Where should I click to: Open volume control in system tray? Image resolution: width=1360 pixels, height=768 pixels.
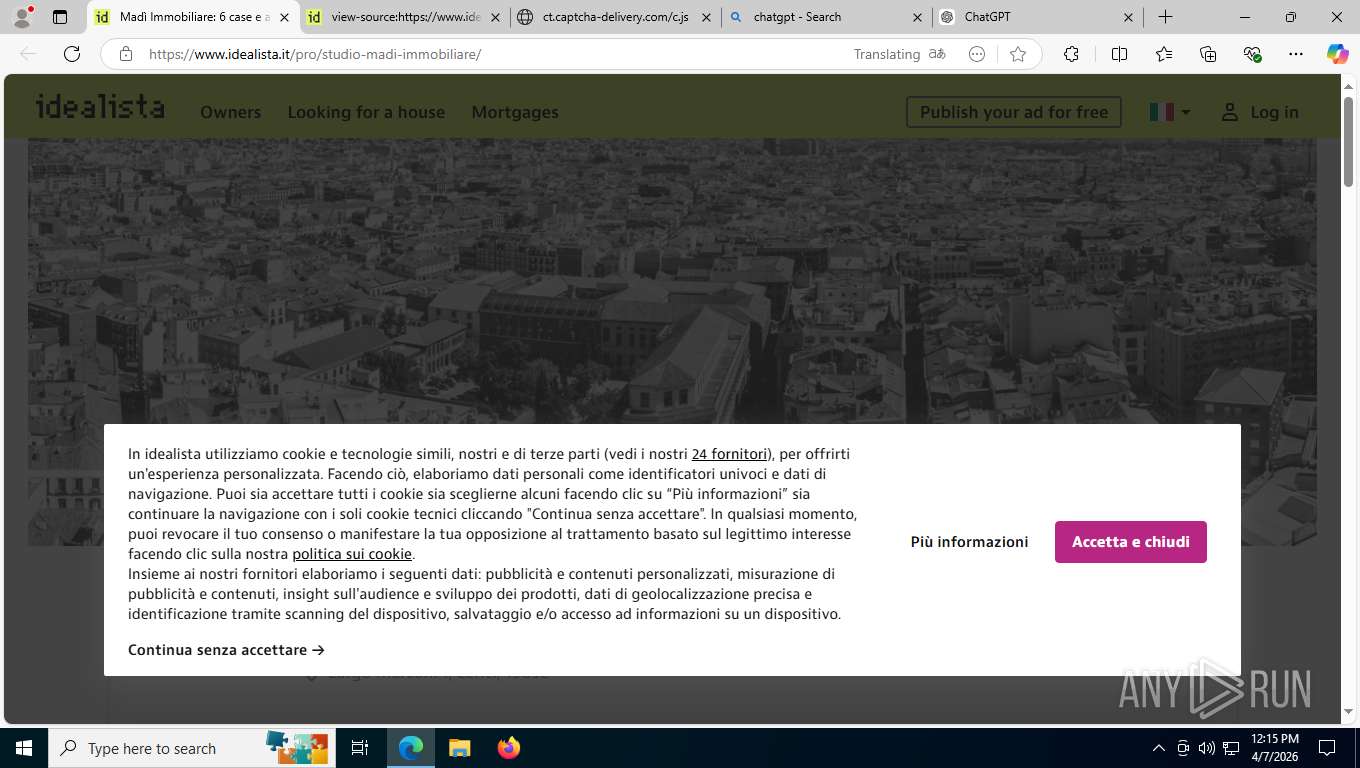[x=1206, y=748]
